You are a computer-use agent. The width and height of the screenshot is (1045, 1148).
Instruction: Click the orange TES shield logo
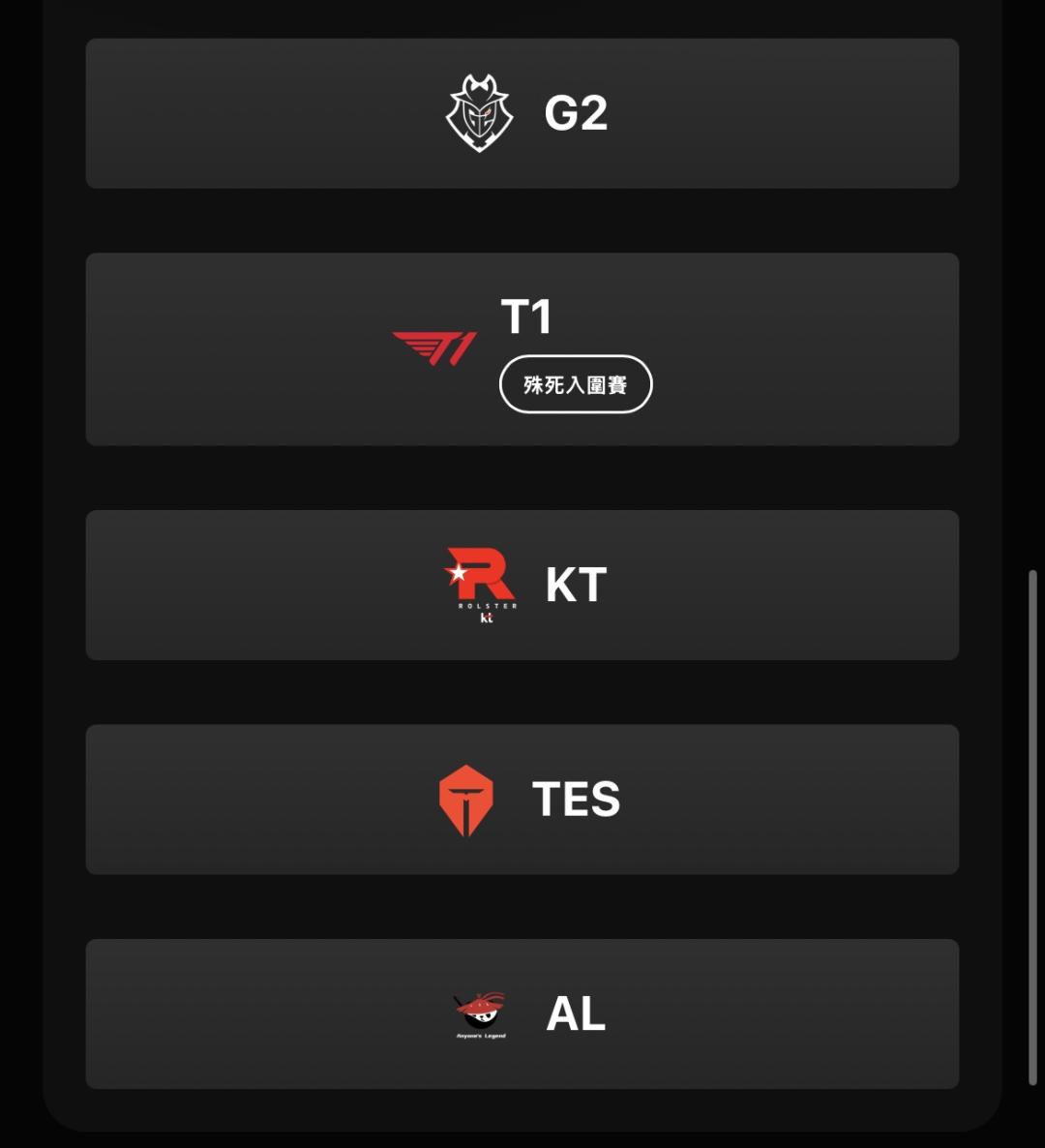(x=465, y=801)
